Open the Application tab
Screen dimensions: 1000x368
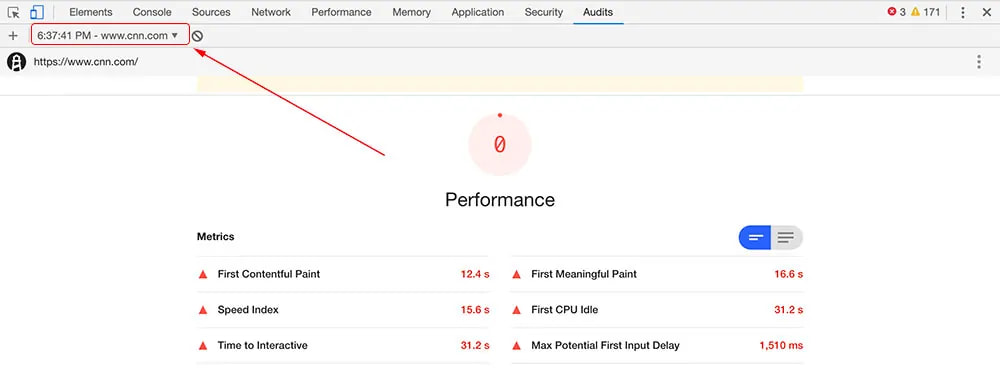[x=478, y=12]
